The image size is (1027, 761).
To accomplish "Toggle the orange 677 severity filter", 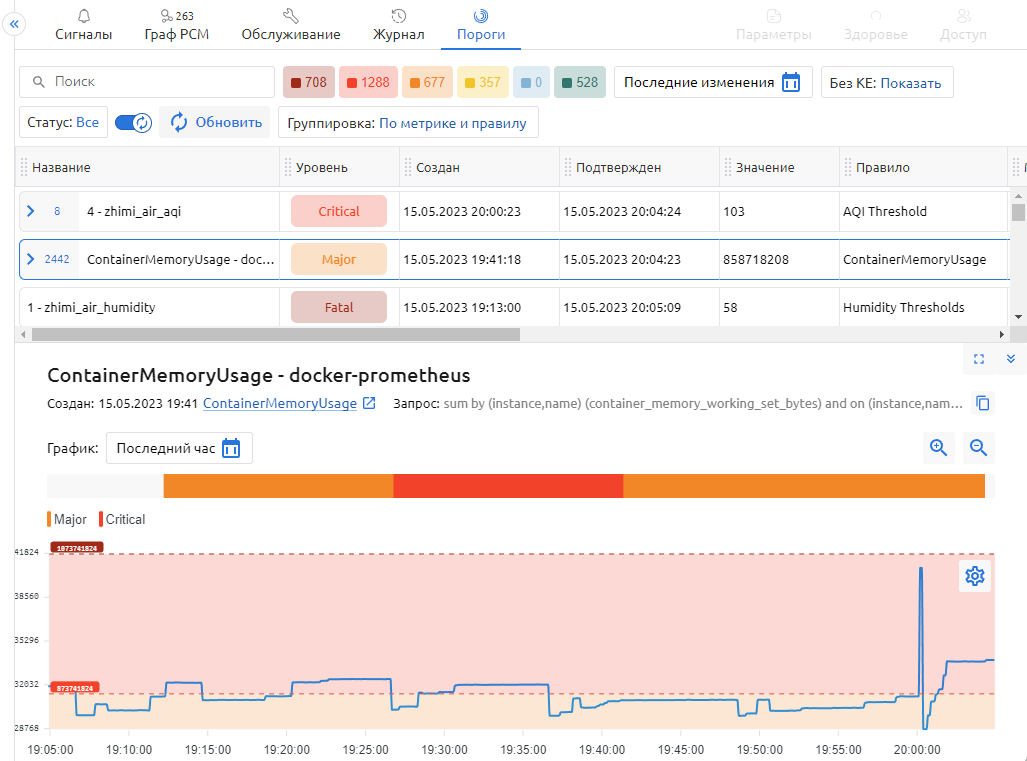I will click(x=426, y=82).
